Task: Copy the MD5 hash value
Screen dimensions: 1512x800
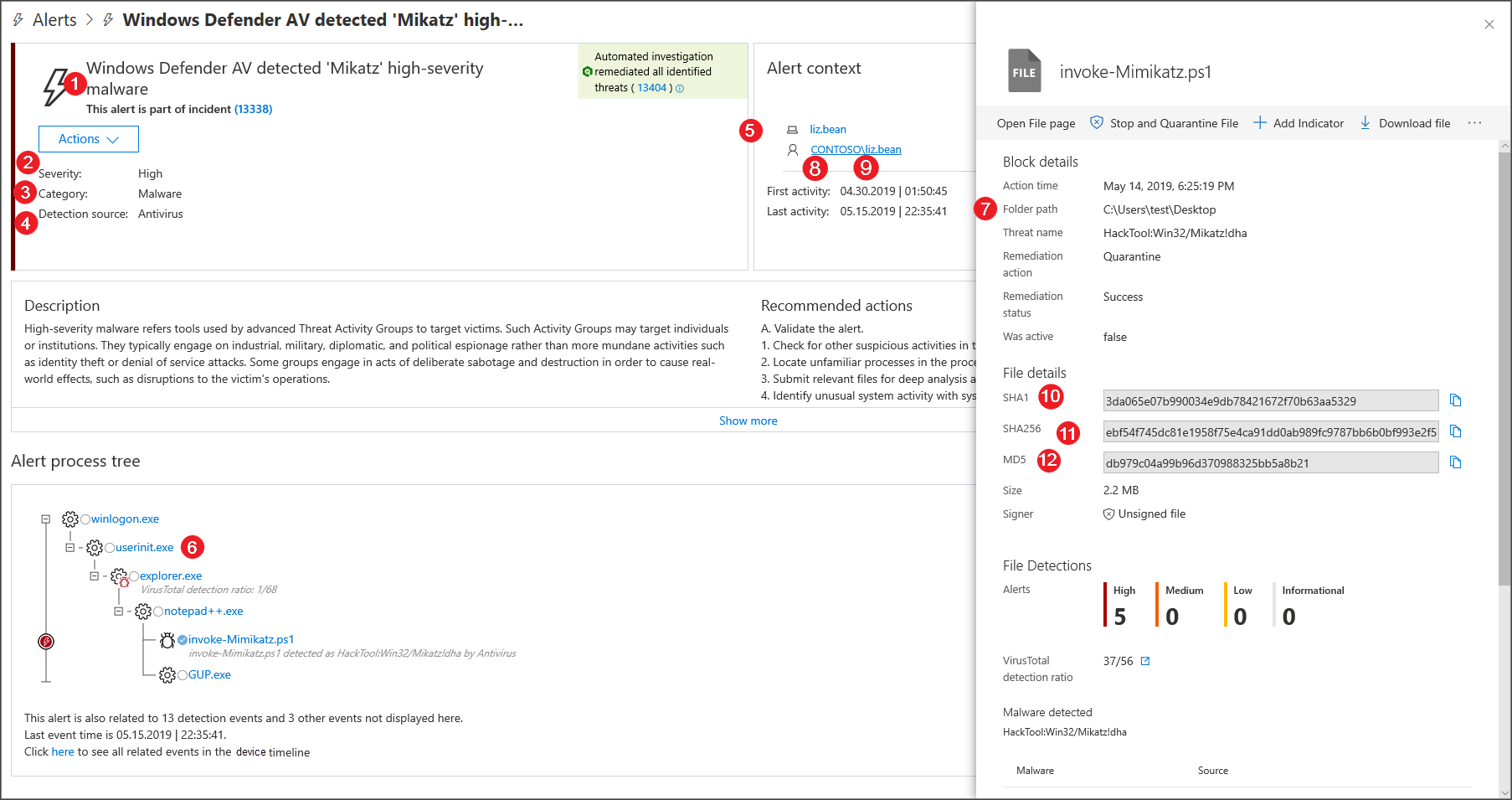Action: 1455,462
